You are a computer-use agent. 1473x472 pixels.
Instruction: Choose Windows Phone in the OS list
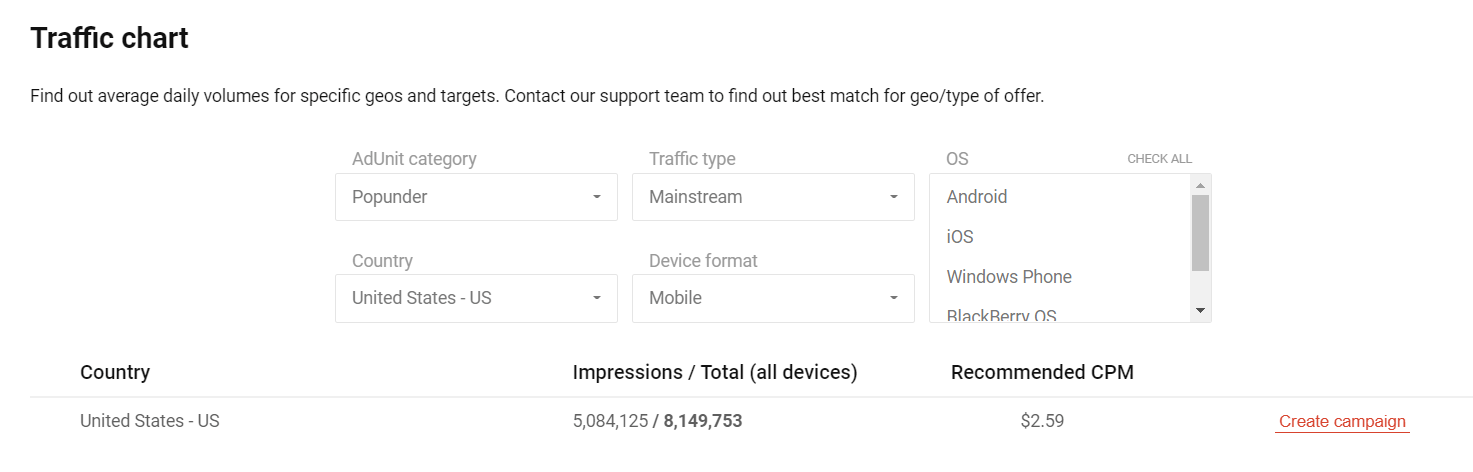pyautogui.click(x=1060, y=277)
